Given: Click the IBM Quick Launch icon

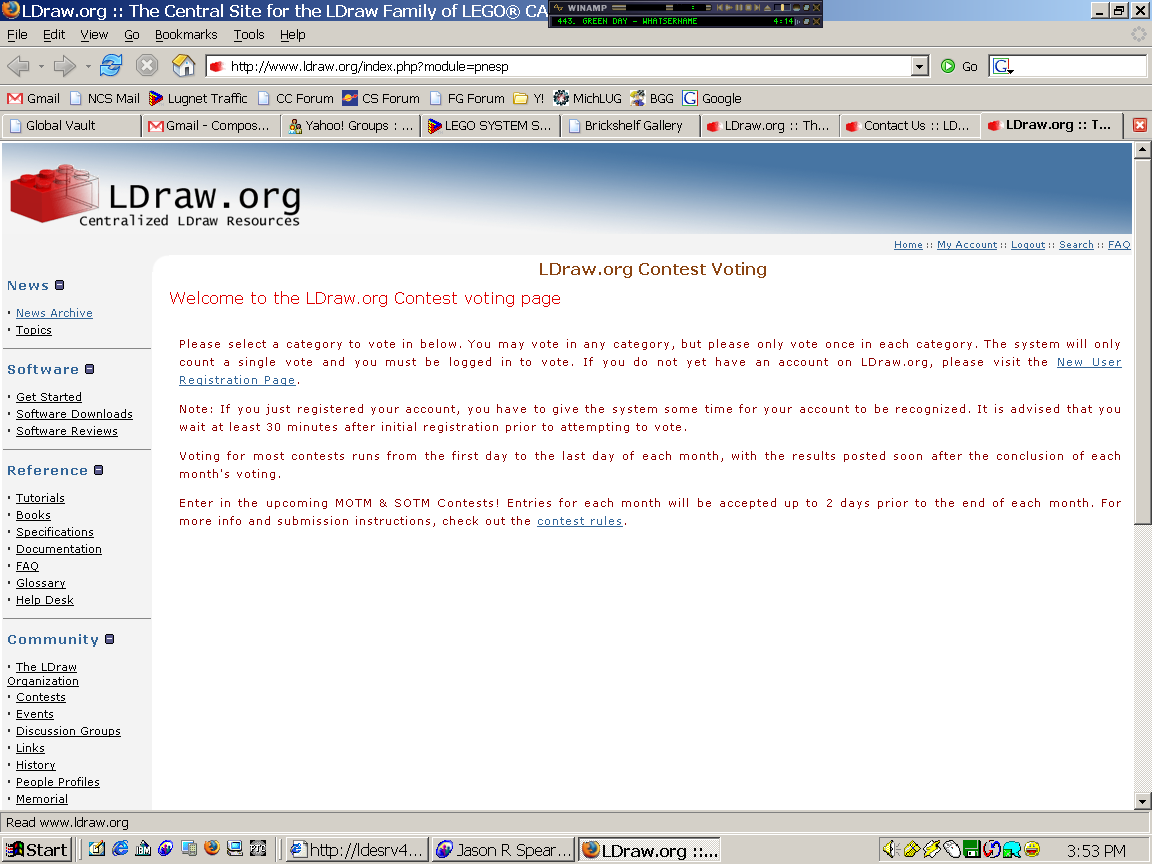Looking at the screenshot, I should pos(143,849).
